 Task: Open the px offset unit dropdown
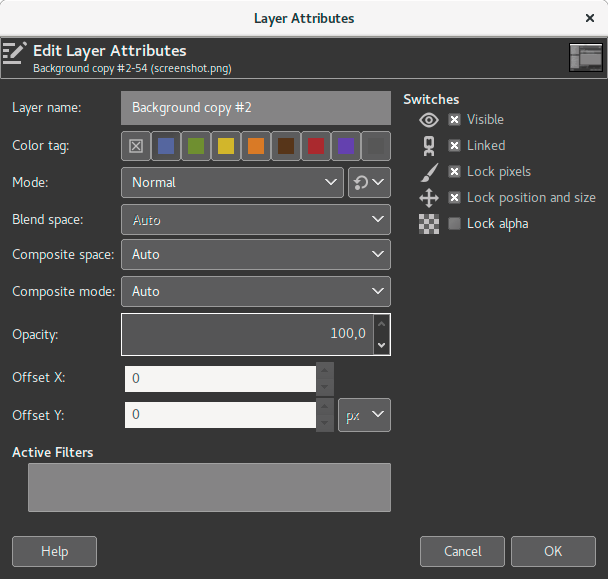click(x=364, y=415)
